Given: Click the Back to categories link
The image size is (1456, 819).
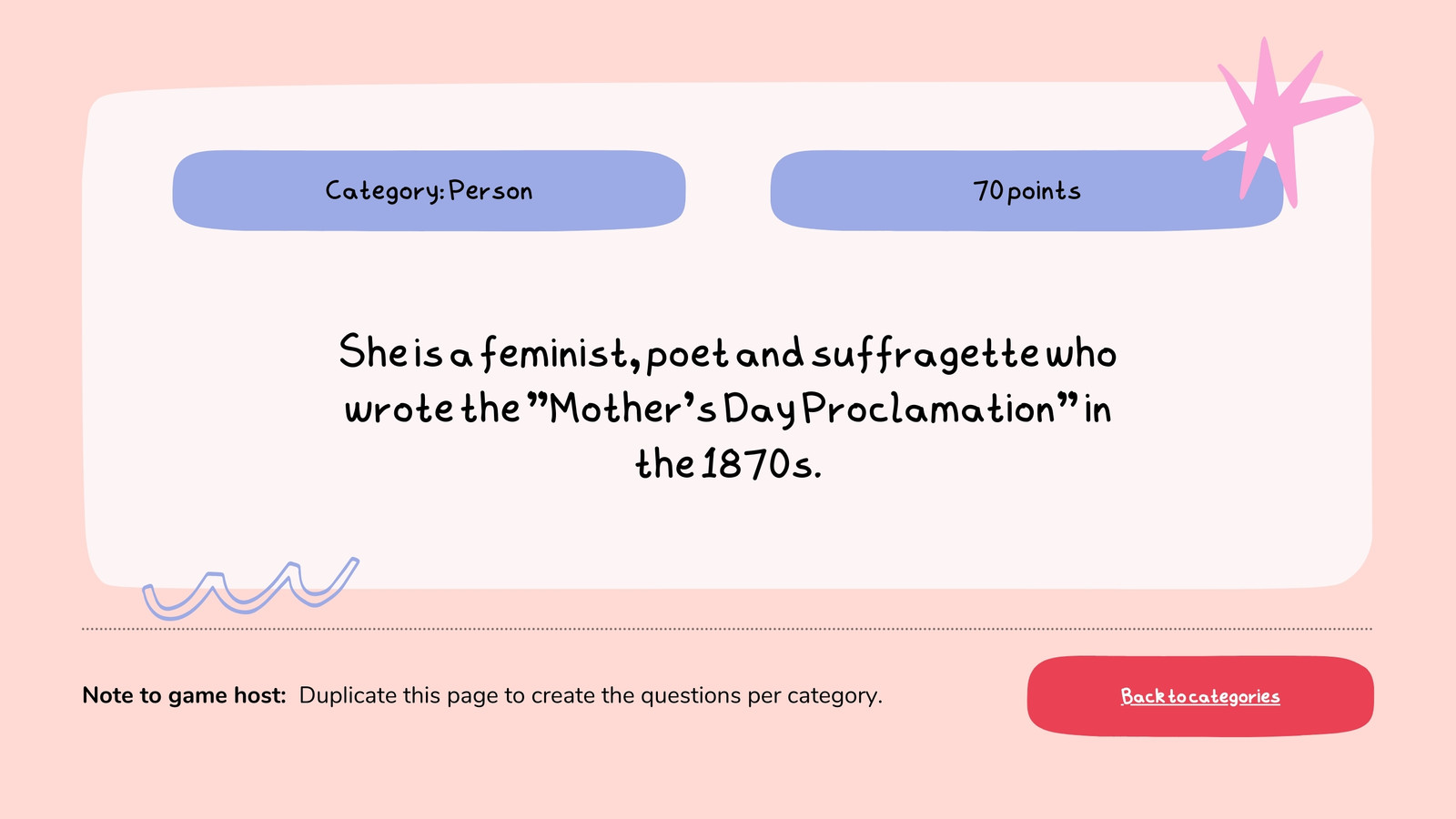Looking at the screenshot, I should [x=1199, y=696].
